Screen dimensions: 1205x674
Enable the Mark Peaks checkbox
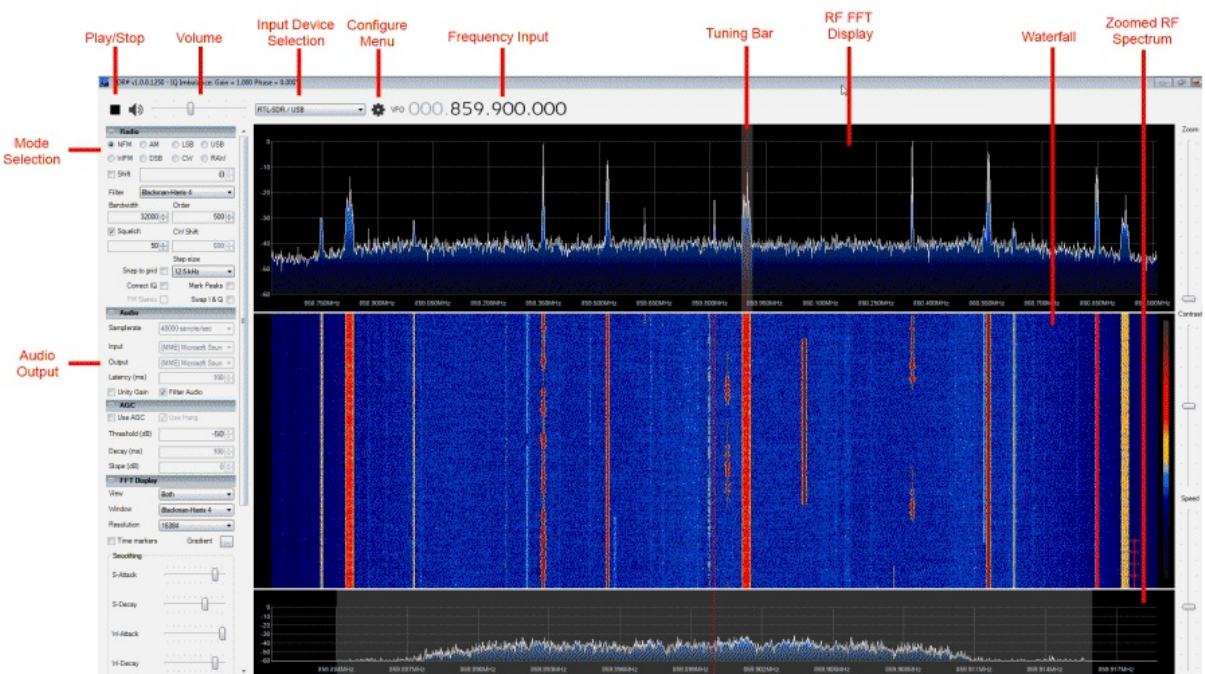229,286
